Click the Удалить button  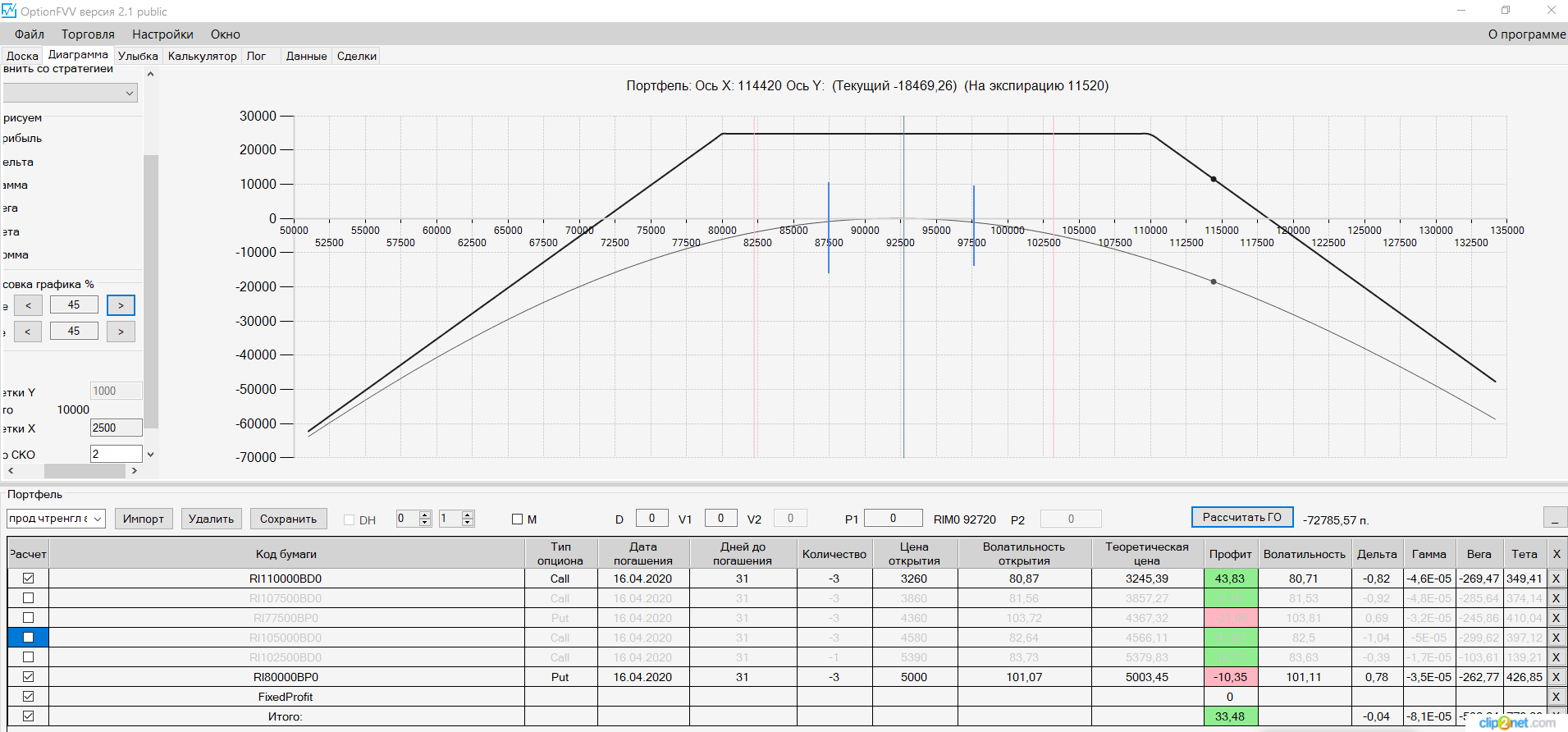tap(211, 519)
